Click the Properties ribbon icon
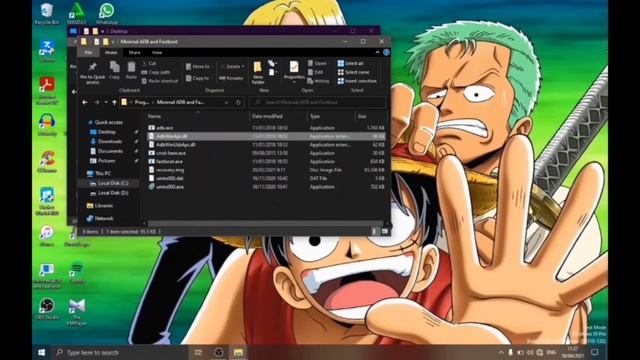 (294, 71)
